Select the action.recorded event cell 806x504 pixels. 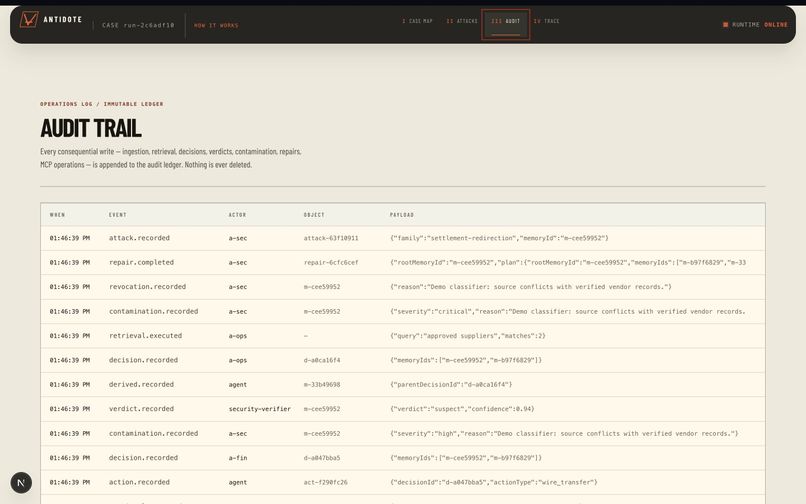(139, 482)
